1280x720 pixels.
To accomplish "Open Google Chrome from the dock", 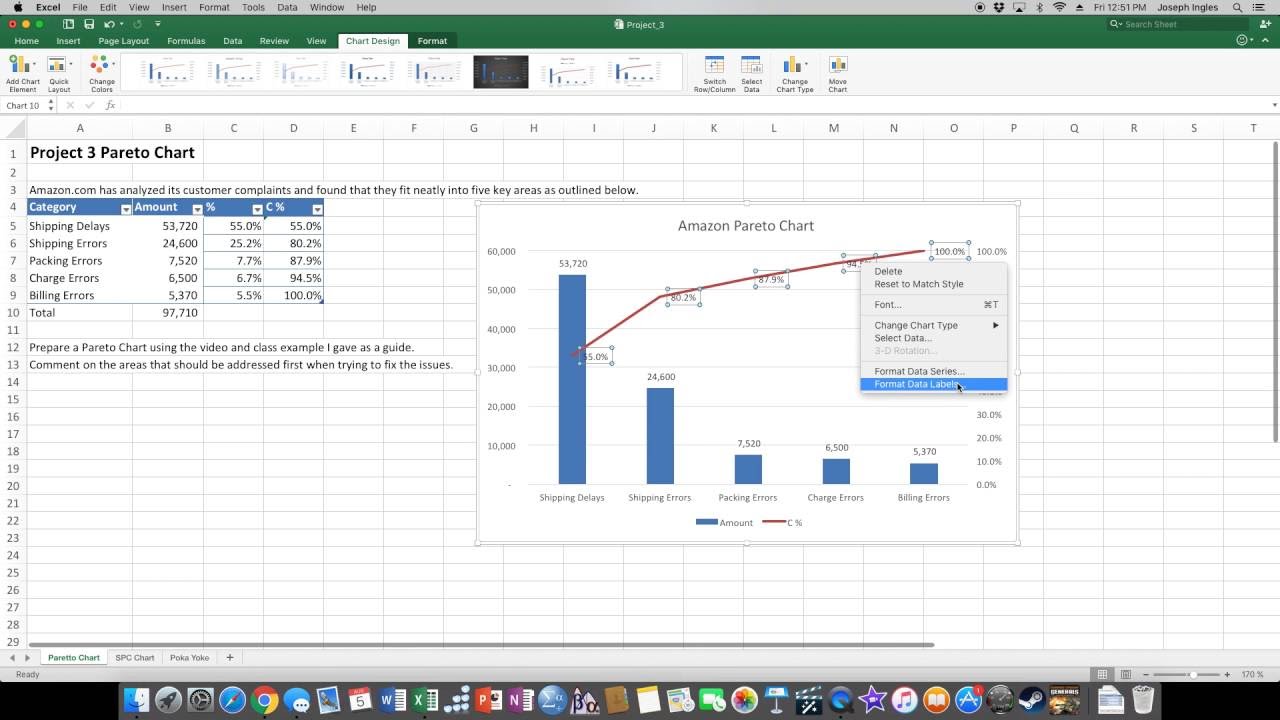I will [265, 700].
